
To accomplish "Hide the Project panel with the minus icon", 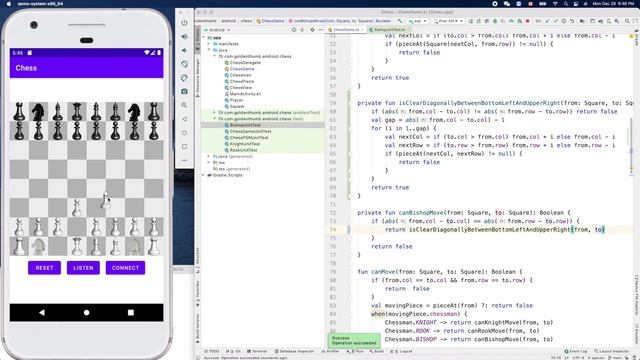I will (x=321, y=30).
